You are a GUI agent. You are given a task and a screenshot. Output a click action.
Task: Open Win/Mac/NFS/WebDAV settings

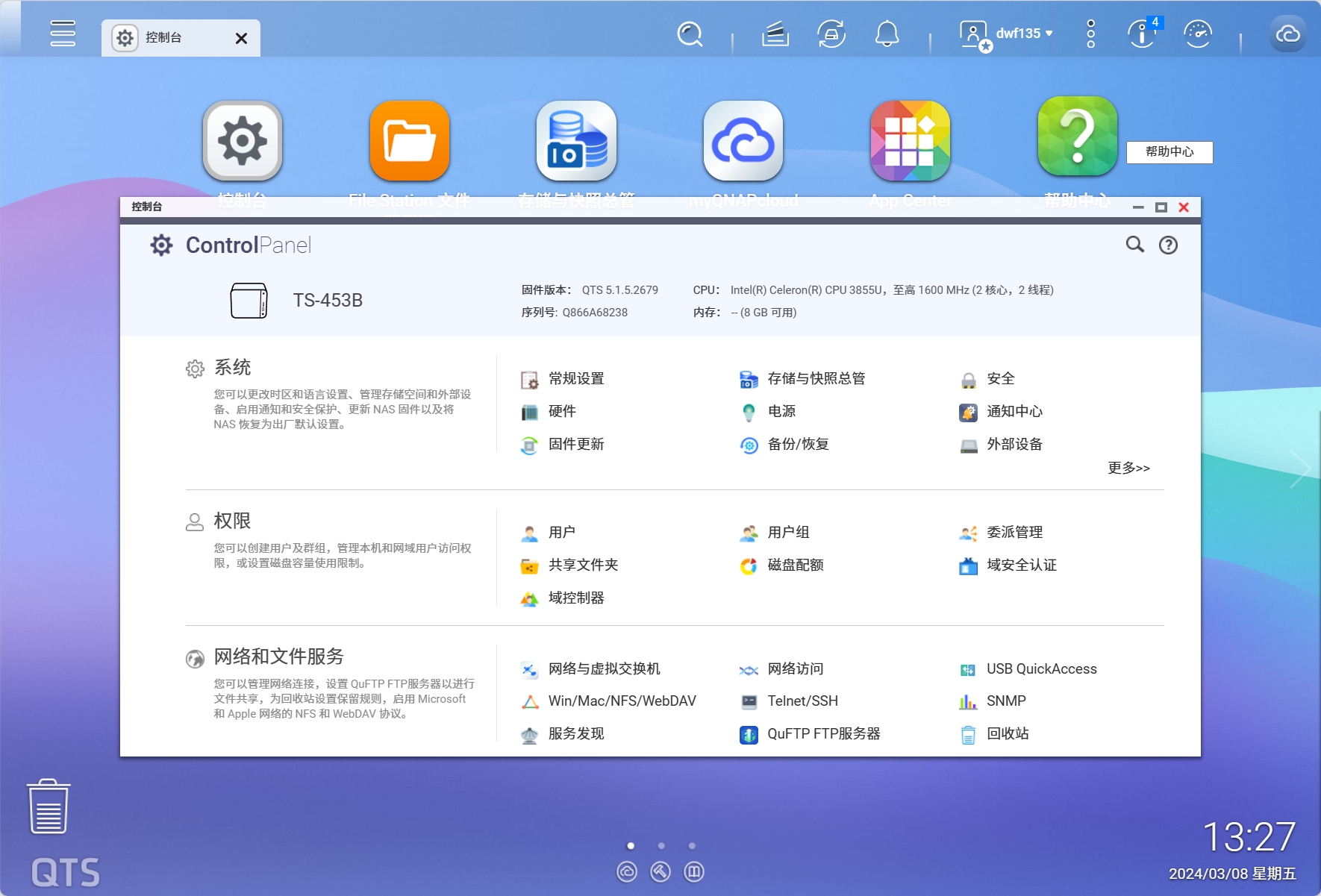point(608,701)
